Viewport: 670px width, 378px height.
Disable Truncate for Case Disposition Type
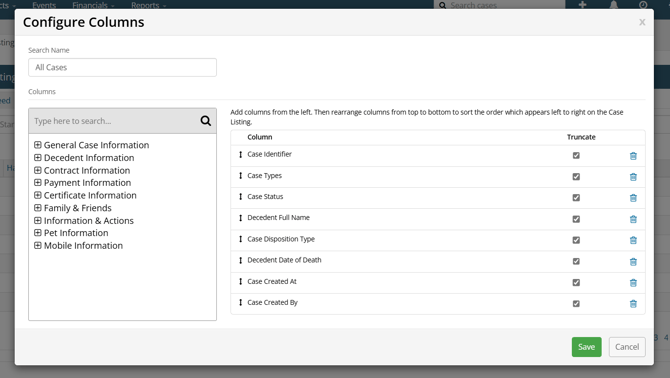point(576,240)
